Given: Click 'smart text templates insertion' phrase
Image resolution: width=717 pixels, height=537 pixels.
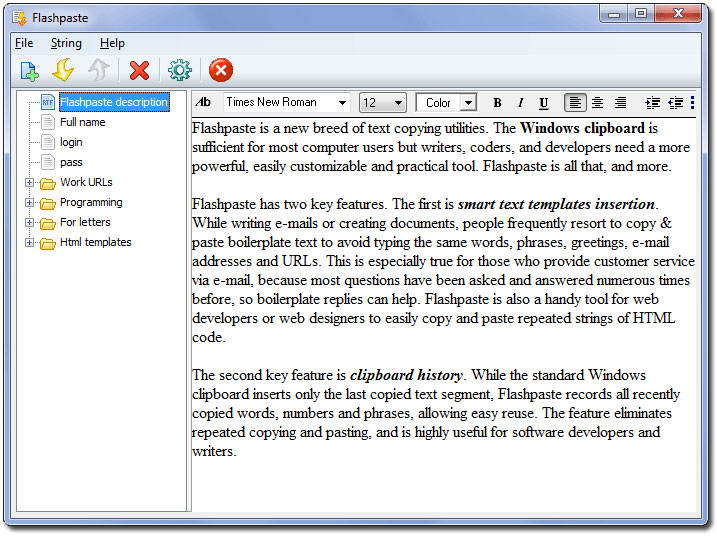Looking at the screenshot, I should (x=556, y=204).
